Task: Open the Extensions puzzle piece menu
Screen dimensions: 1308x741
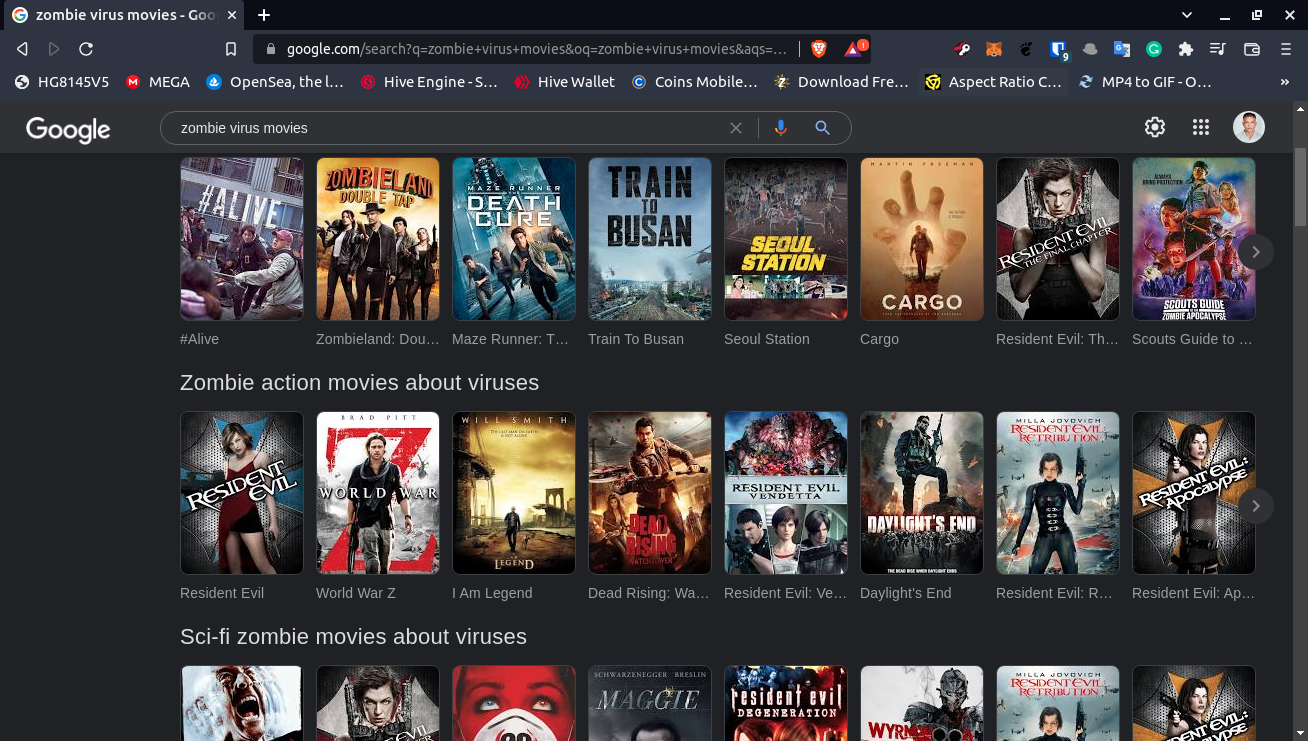Action: click(1186, 49)
